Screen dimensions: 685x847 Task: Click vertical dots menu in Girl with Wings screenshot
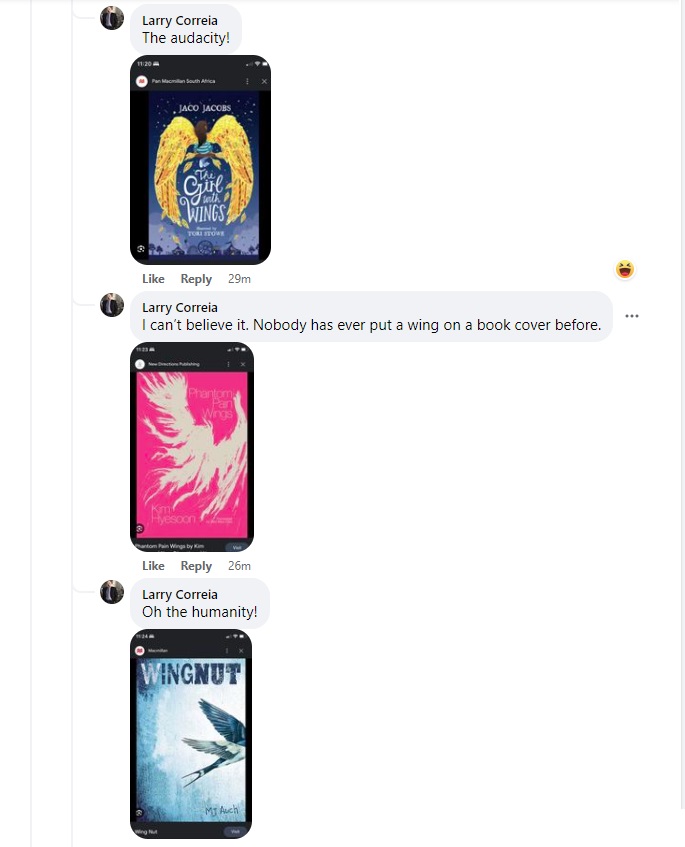click(x=247, y=82)
